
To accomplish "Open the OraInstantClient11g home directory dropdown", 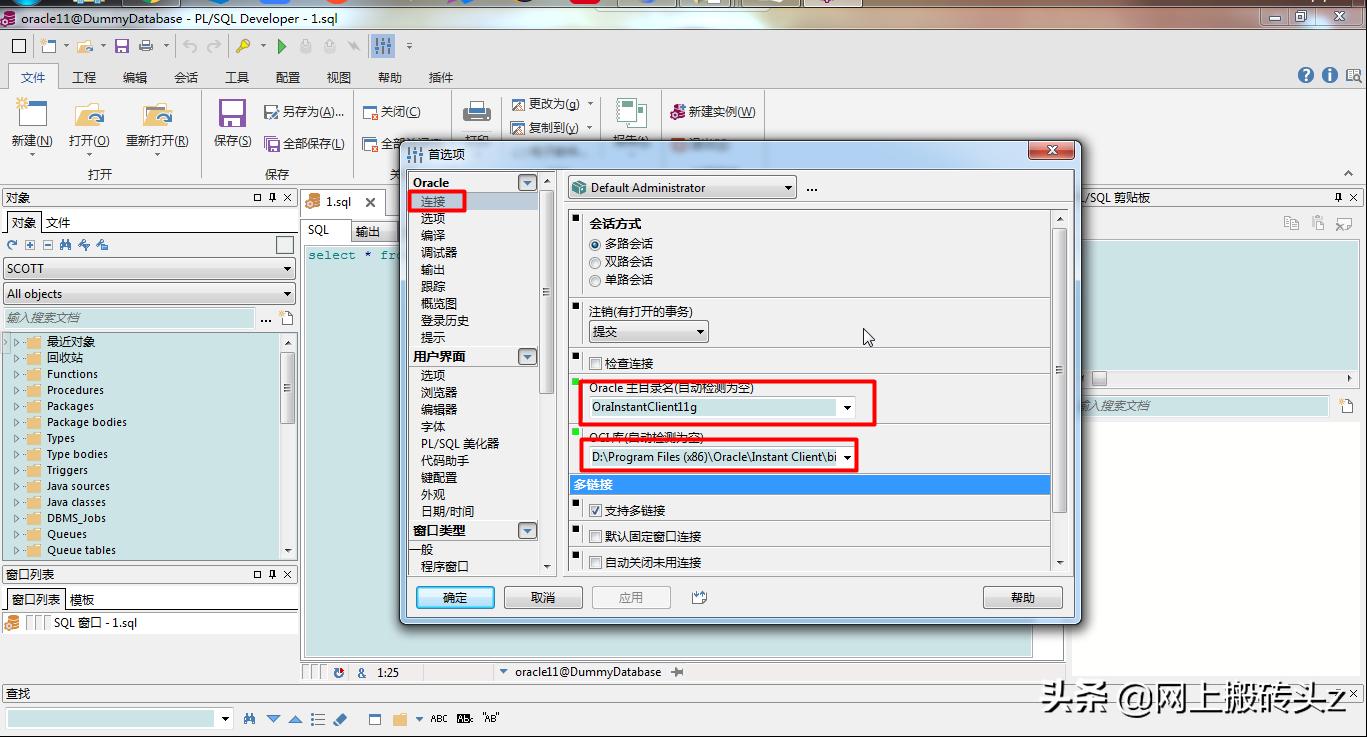I will click(x=846, y=407).
